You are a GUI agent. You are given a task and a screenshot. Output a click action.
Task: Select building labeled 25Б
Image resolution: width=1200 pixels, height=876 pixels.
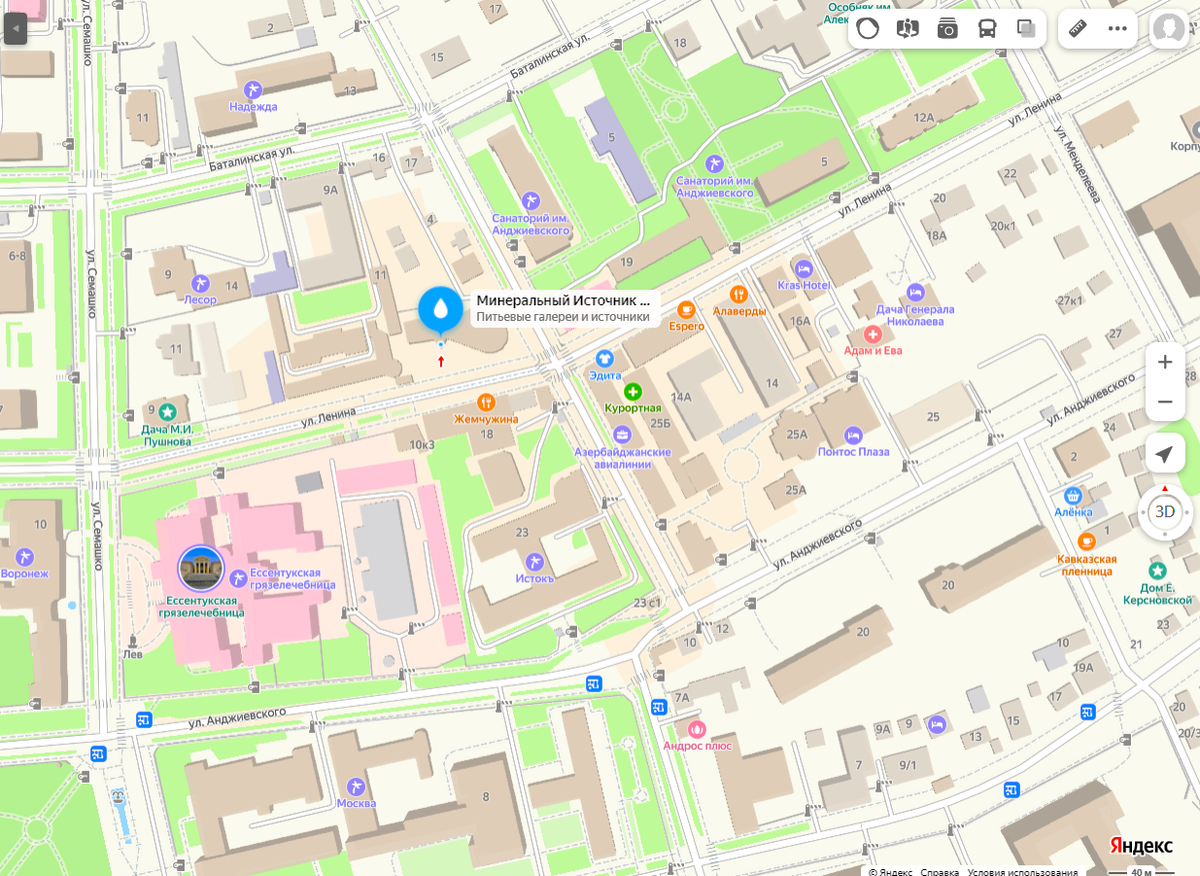[x=659, y=424]
